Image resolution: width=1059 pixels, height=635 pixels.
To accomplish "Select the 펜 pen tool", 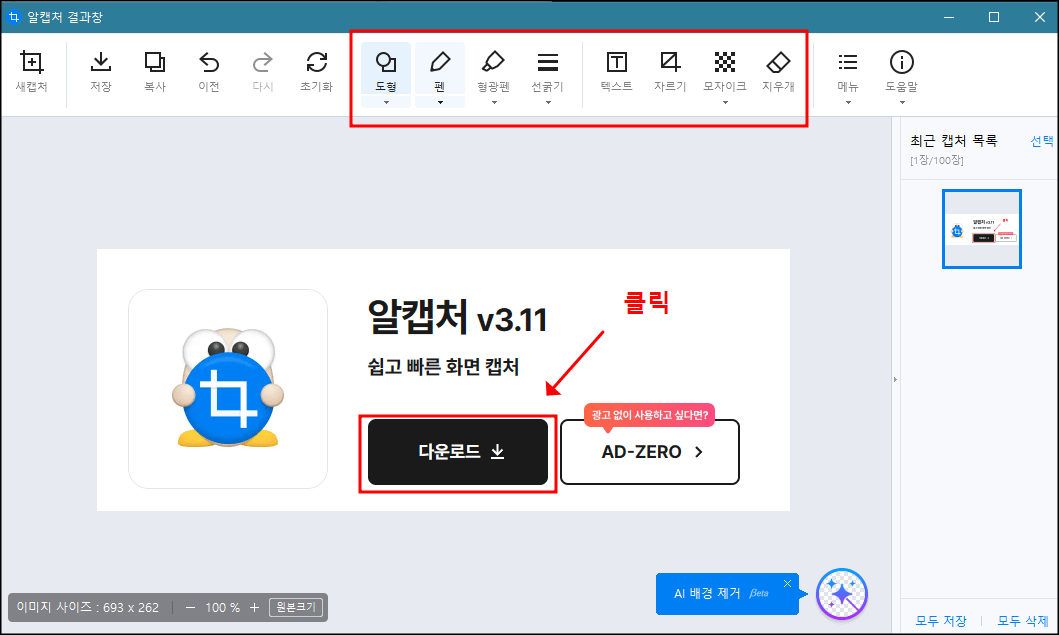I will (x=440, y=69).
